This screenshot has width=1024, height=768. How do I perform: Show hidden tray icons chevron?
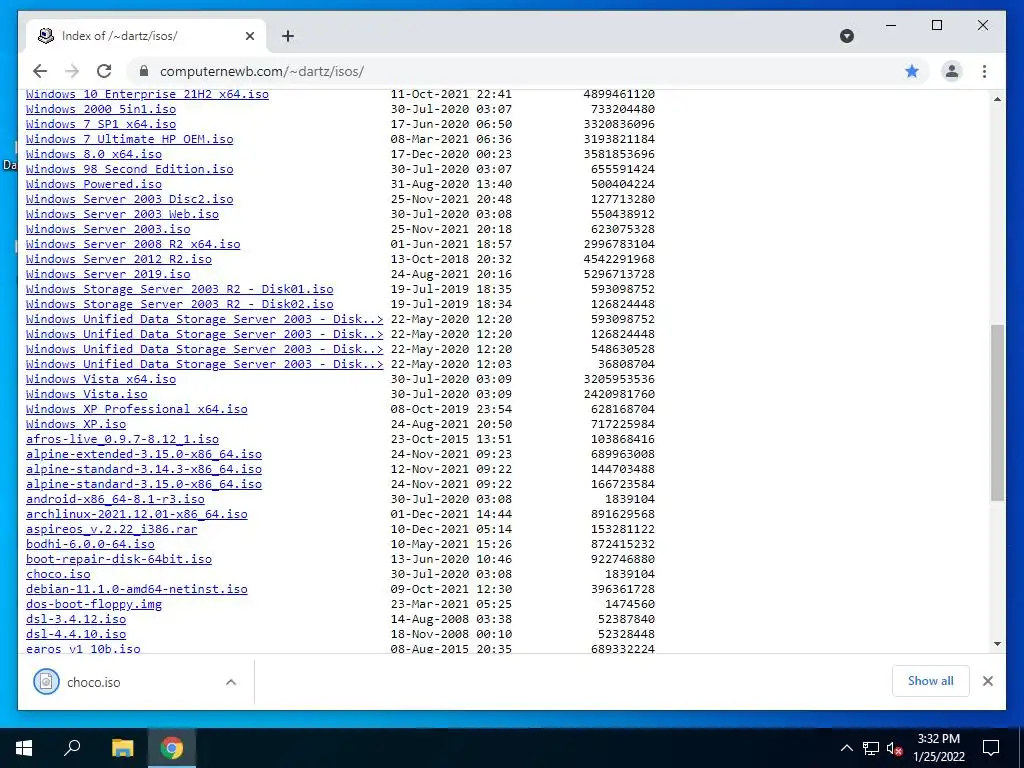pos(846,748)
